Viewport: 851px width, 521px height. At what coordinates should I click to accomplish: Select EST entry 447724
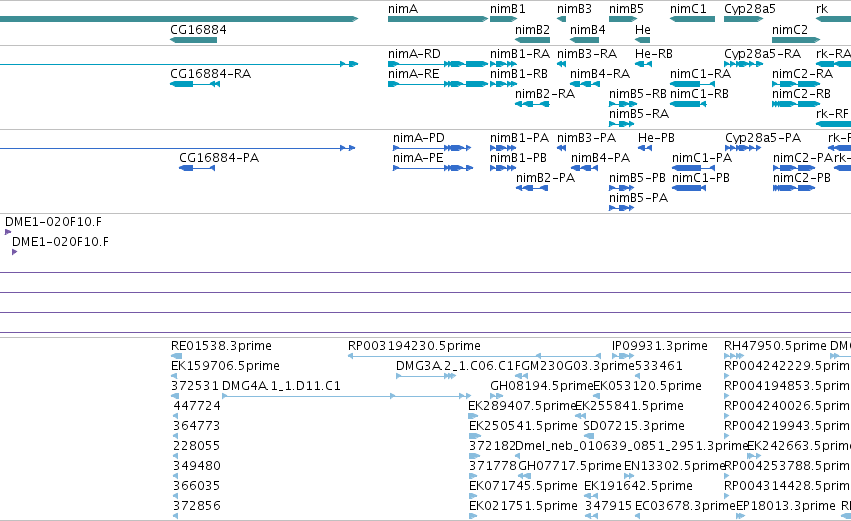196,406
